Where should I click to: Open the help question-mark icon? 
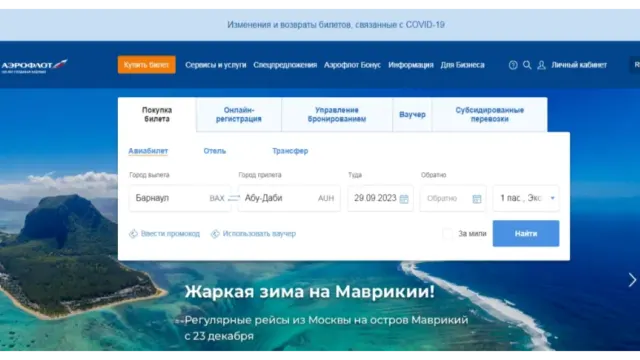coord(513,65)
